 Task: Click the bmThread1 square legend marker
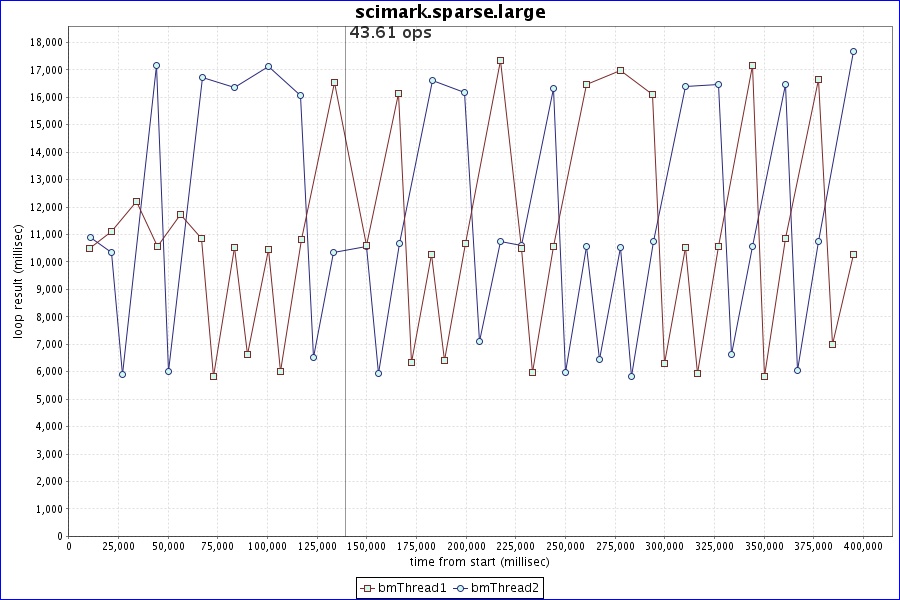(x=366, y=588)
